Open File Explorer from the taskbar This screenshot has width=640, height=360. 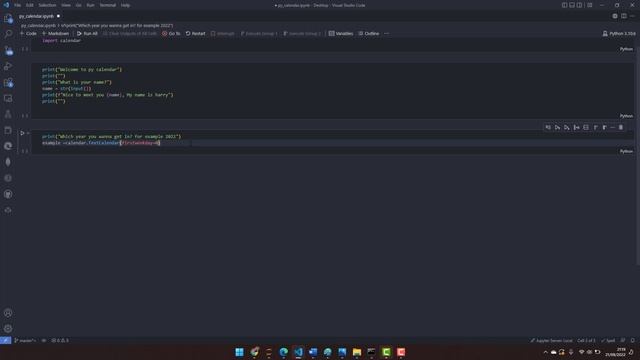tap(357, 352)
